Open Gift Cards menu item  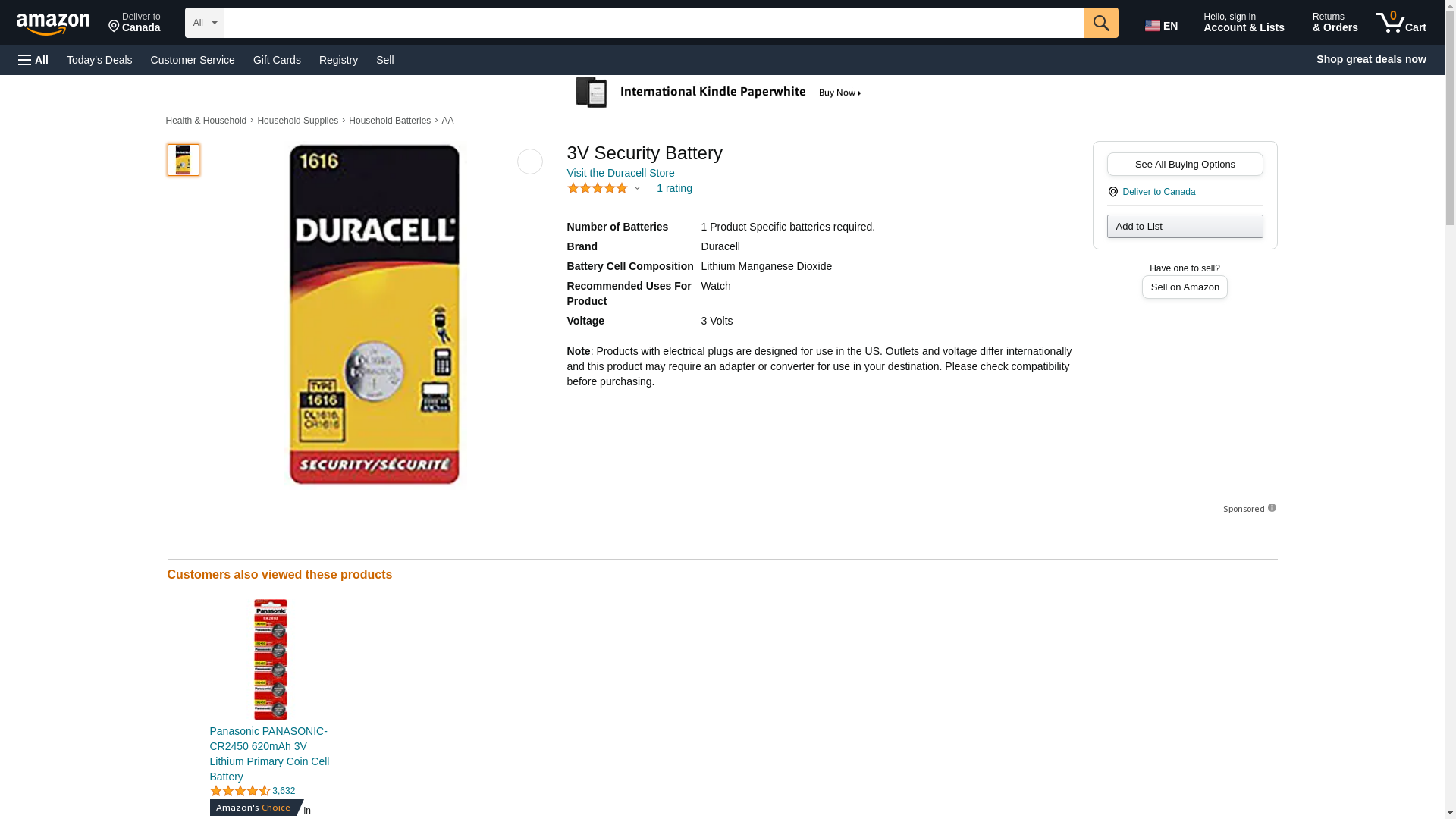[277, 60]
